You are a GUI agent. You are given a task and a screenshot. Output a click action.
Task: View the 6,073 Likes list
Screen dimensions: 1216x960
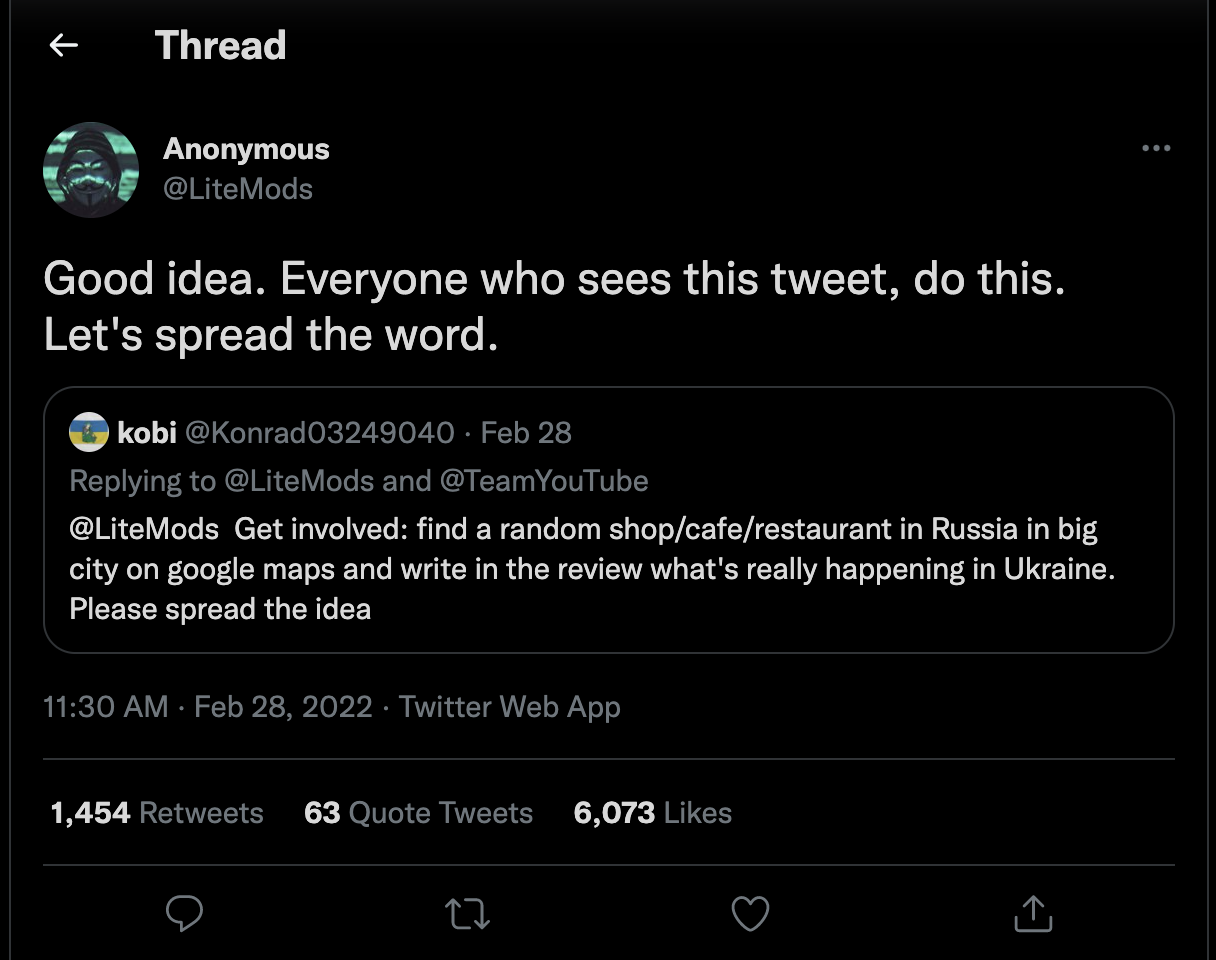[652, 813]
